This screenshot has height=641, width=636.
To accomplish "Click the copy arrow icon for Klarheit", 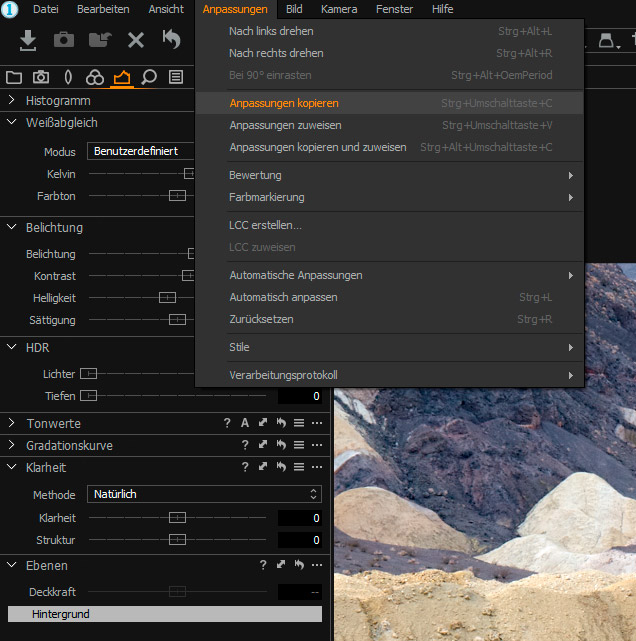I will [263, 467].
